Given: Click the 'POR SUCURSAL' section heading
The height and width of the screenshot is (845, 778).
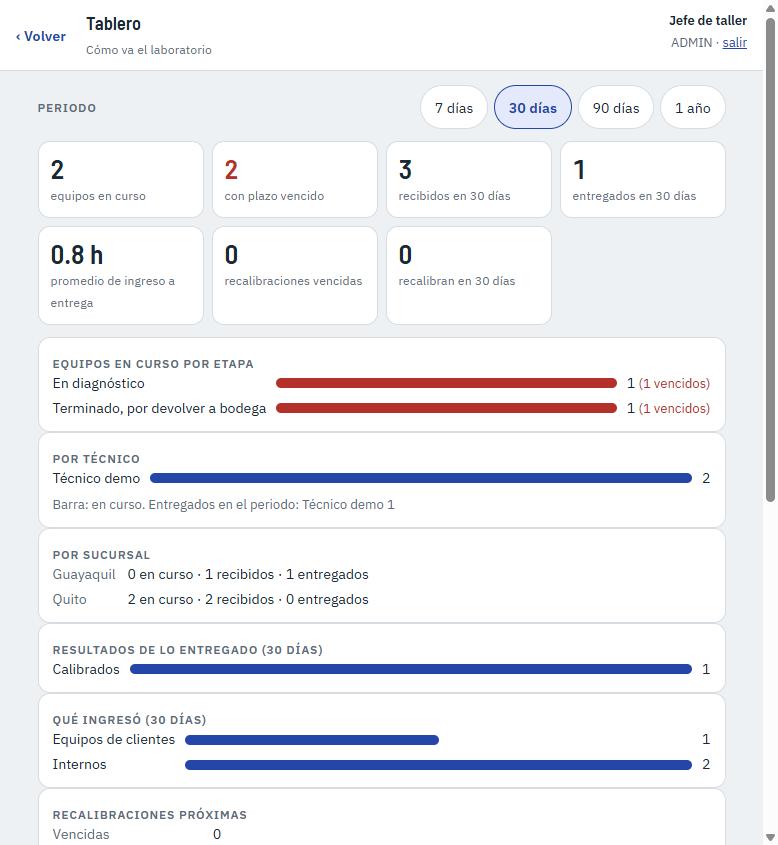Looking at the screenshot, I should pyautogui.click(x=101, y=555).
